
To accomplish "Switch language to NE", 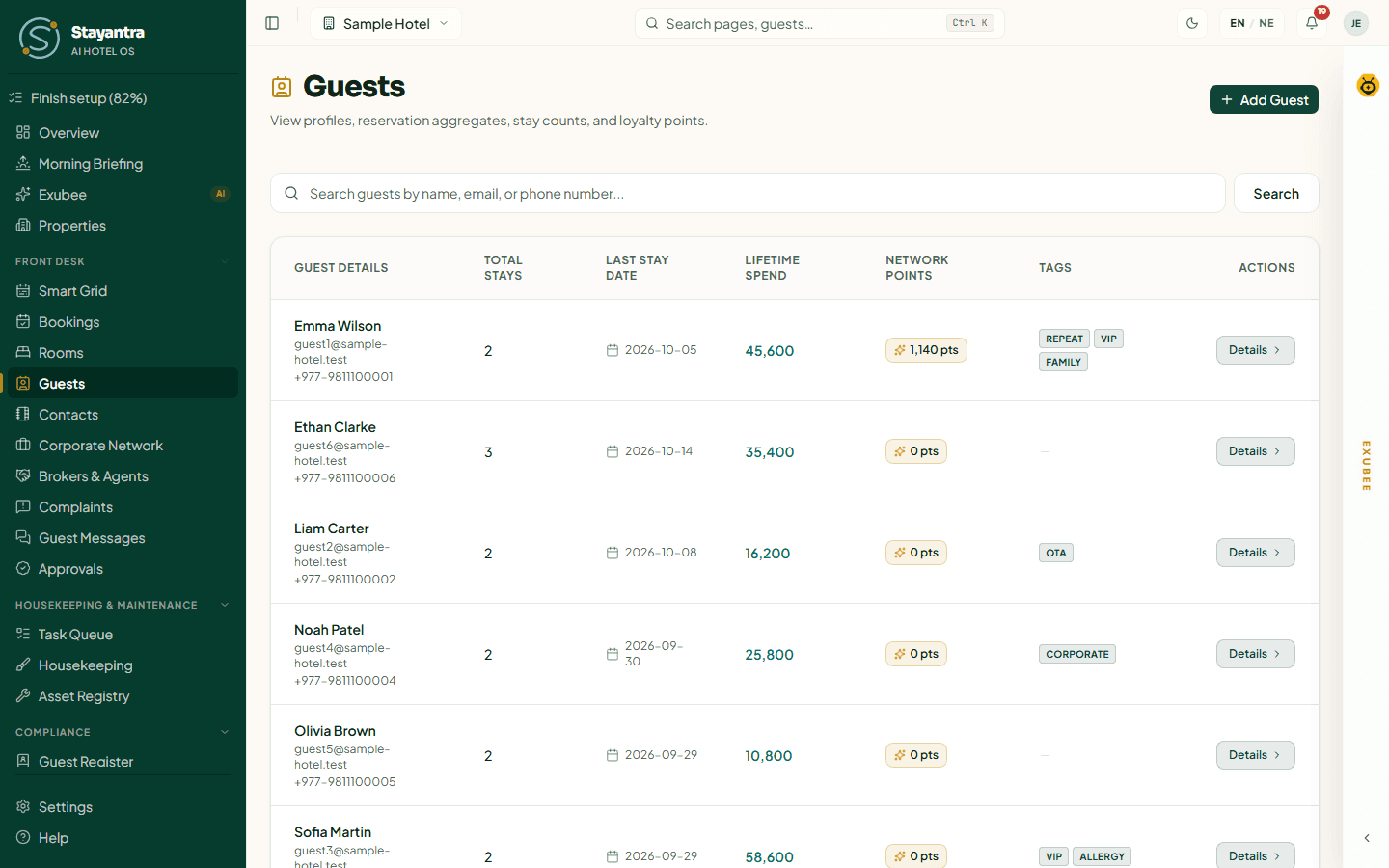I will [x=1266, y=23].
